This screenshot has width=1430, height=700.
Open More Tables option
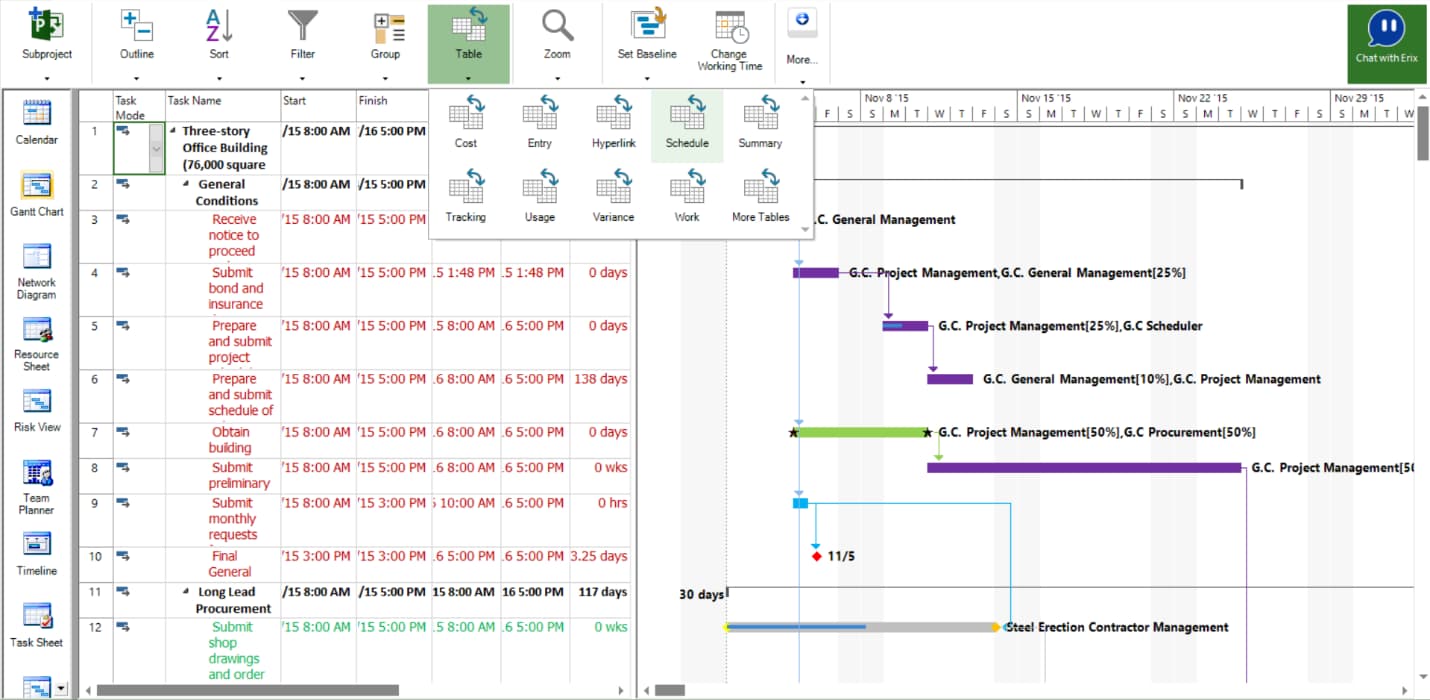coord(760,195)
